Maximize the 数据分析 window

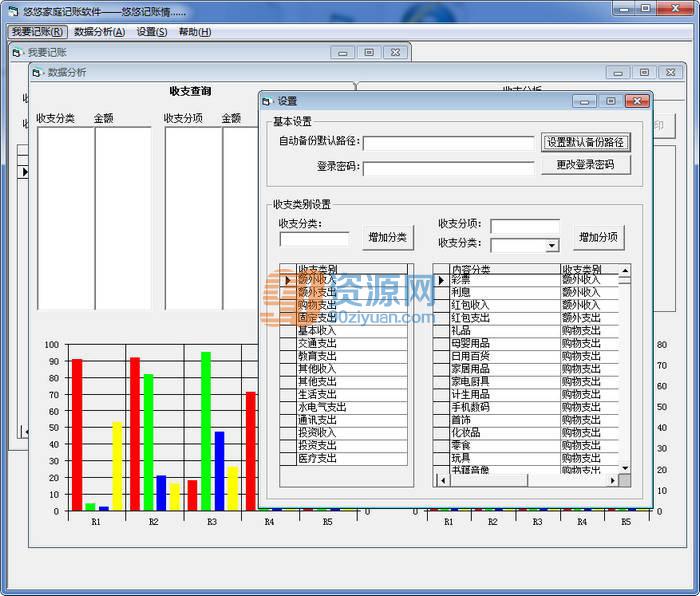(x=644, y=72)
